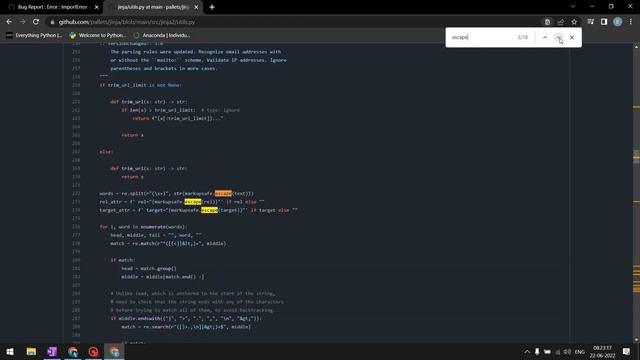Open the volume tray icon
Image resolution: width=640 pixels, height=360 pixels.
click(567, 352)
